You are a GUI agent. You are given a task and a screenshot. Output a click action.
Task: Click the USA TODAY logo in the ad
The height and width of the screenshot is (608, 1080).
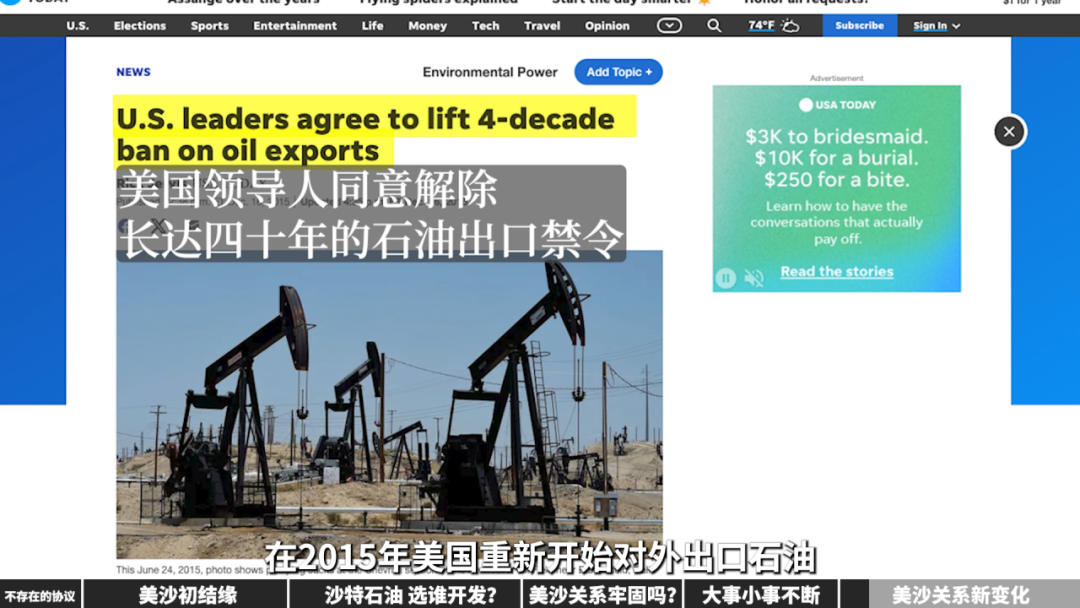coord(837,105)
